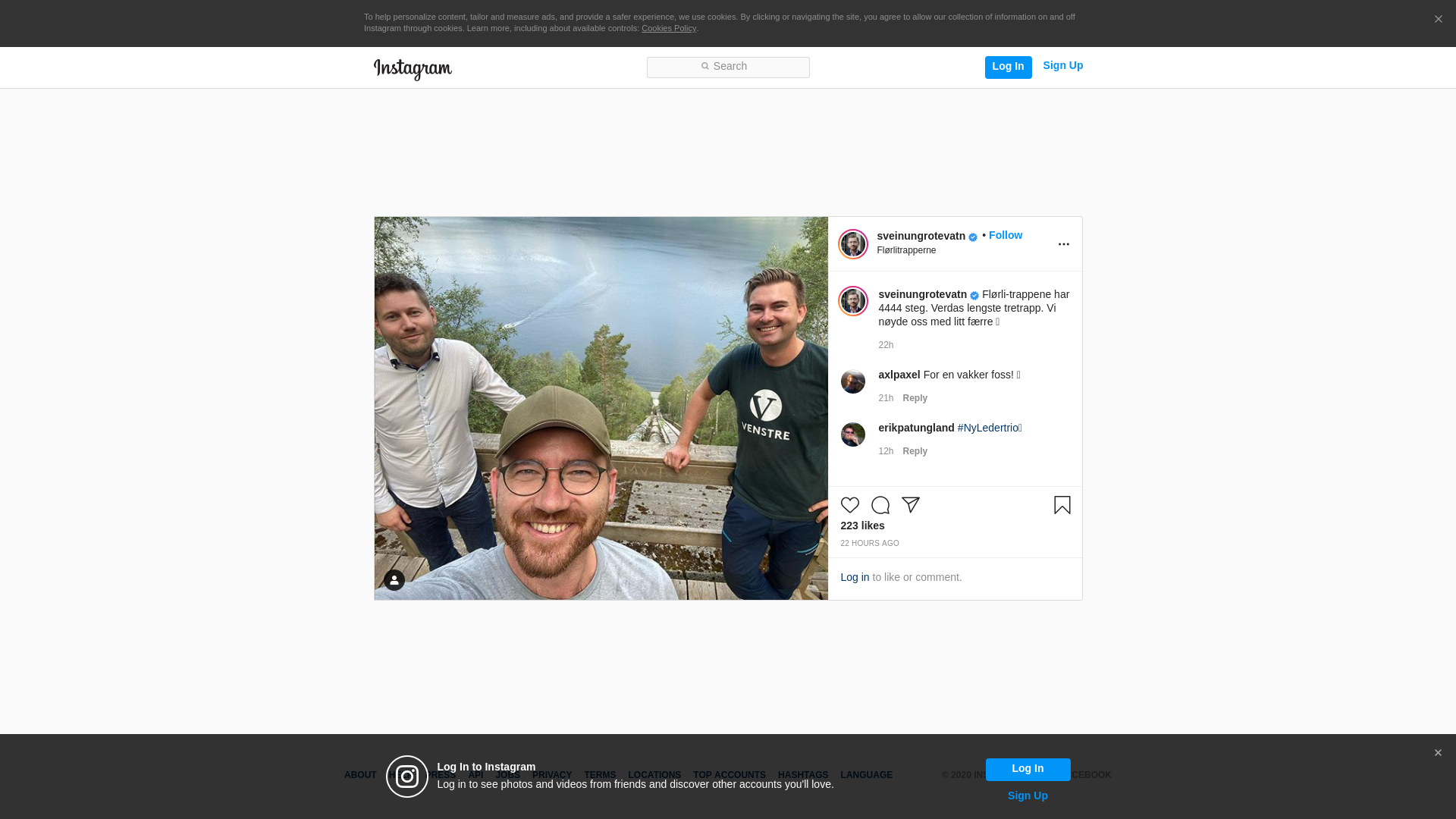Open the three-dot post options menu
This screenshot has height=819, width=1456.
(1063, 244)
